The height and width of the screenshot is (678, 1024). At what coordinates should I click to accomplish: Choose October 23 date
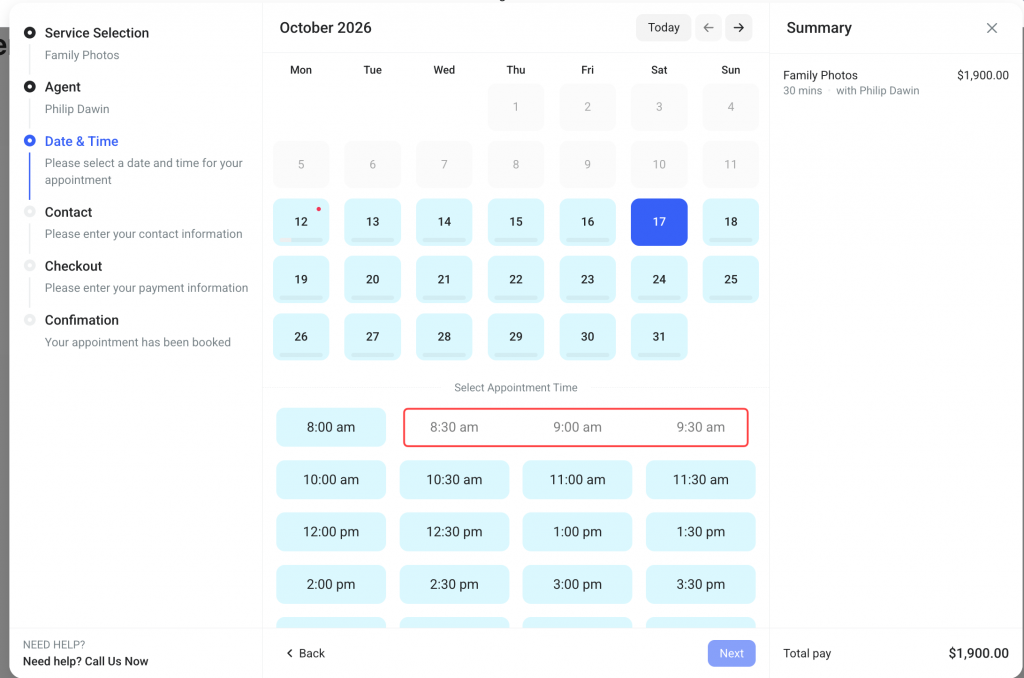(x=588, y=280)
